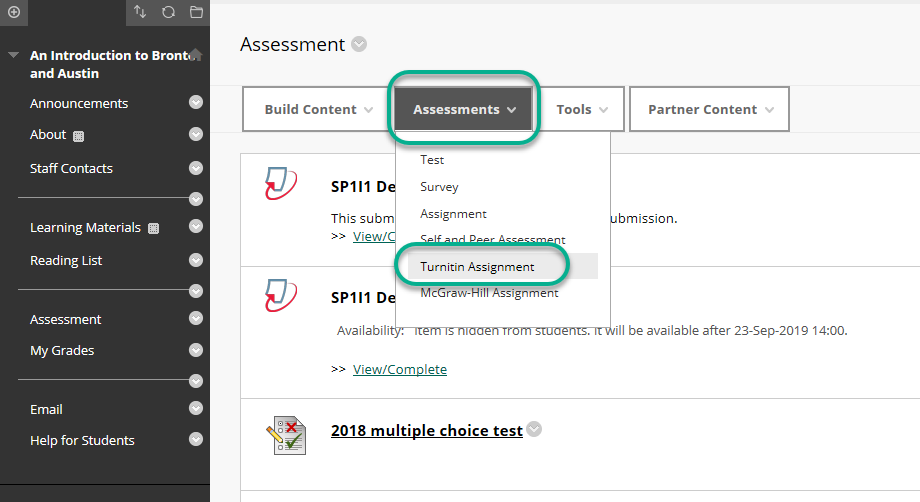Select McGraw-Hill Assignment option

point(489,293)
